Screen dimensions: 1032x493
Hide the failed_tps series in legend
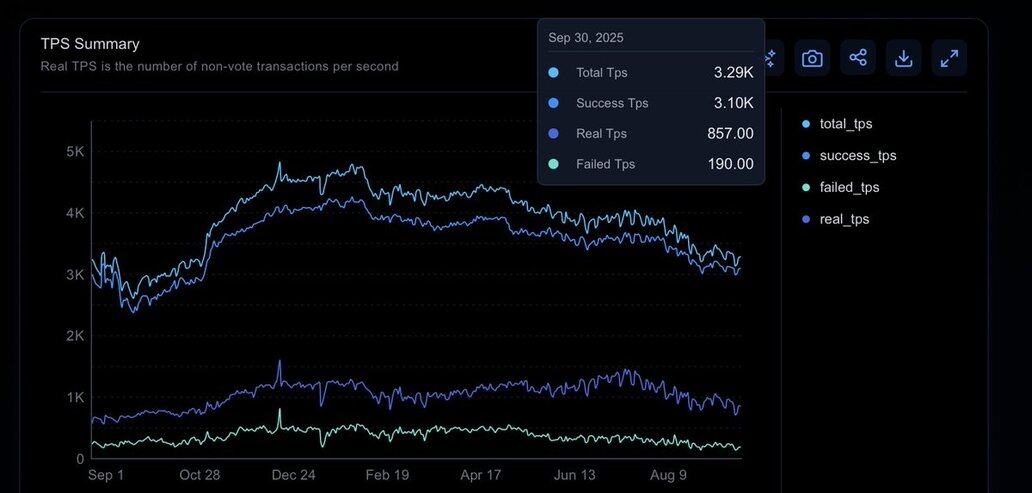pos(849,188)
